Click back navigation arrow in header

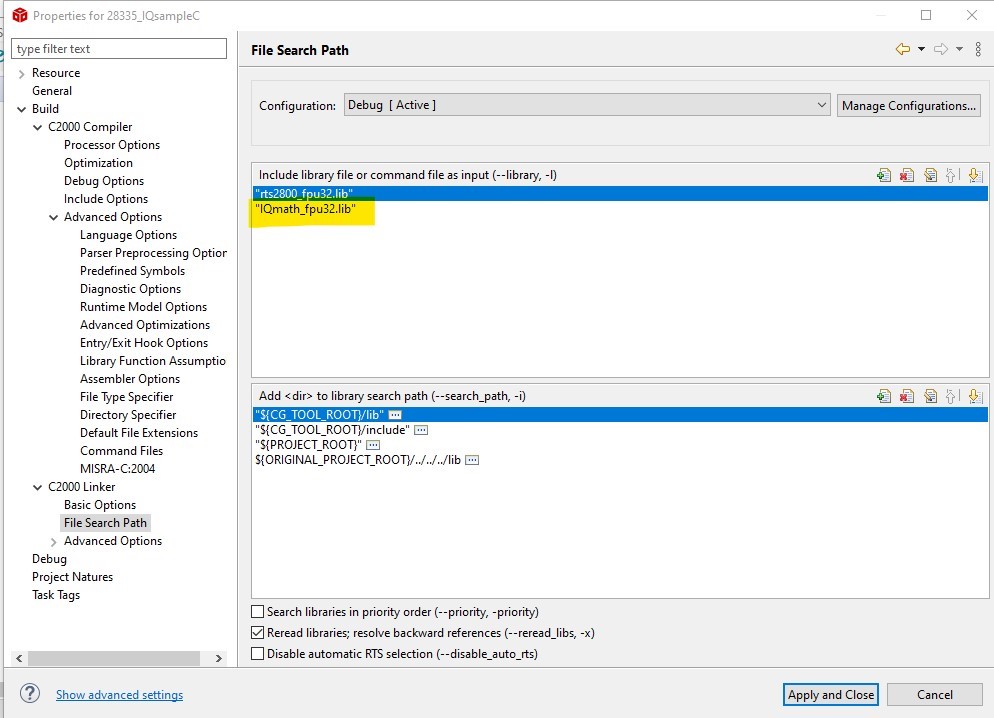pos(903,49)
